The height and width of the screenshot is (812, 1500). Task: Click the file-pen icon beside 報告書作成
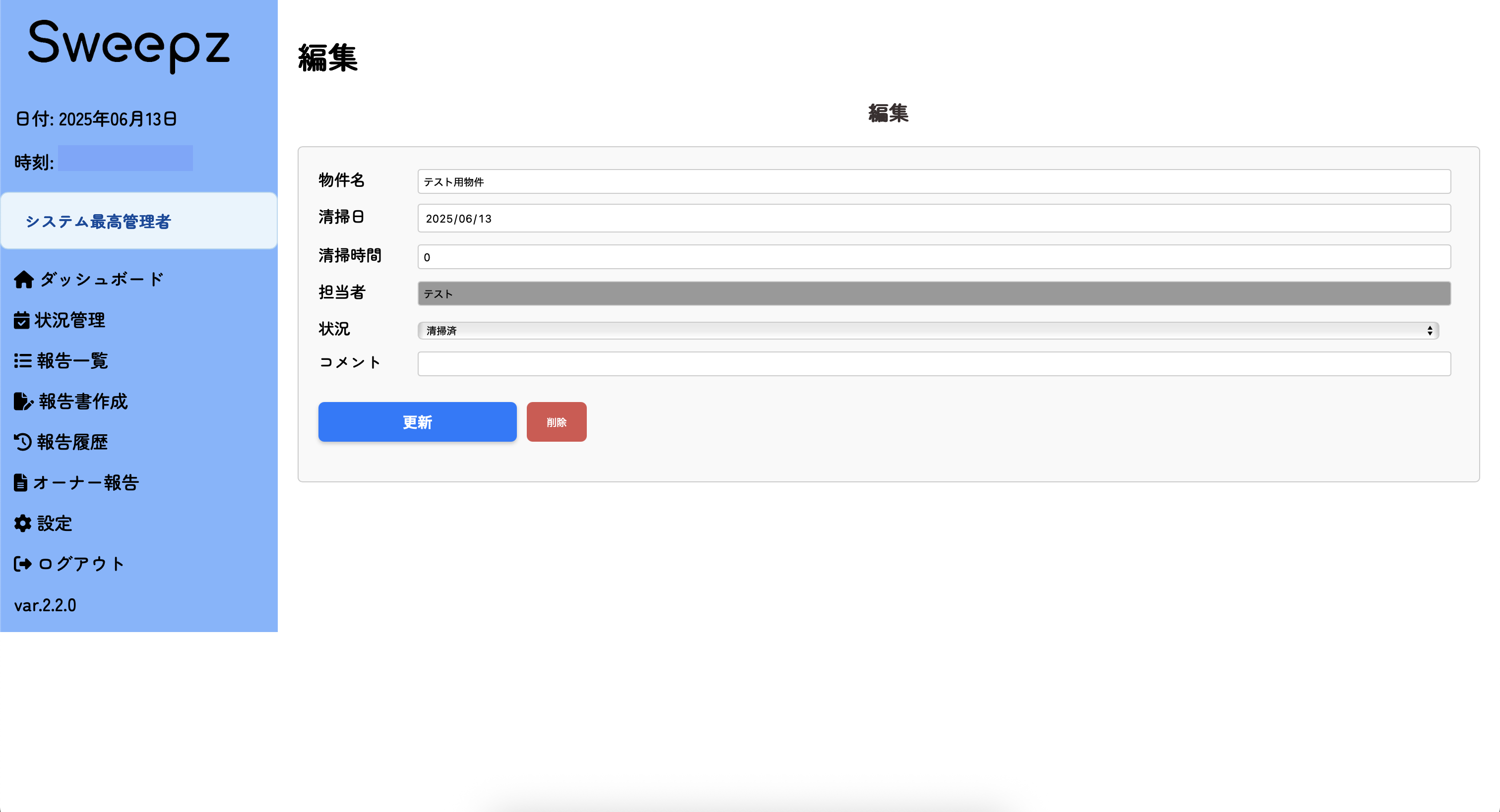click(23, 402)
